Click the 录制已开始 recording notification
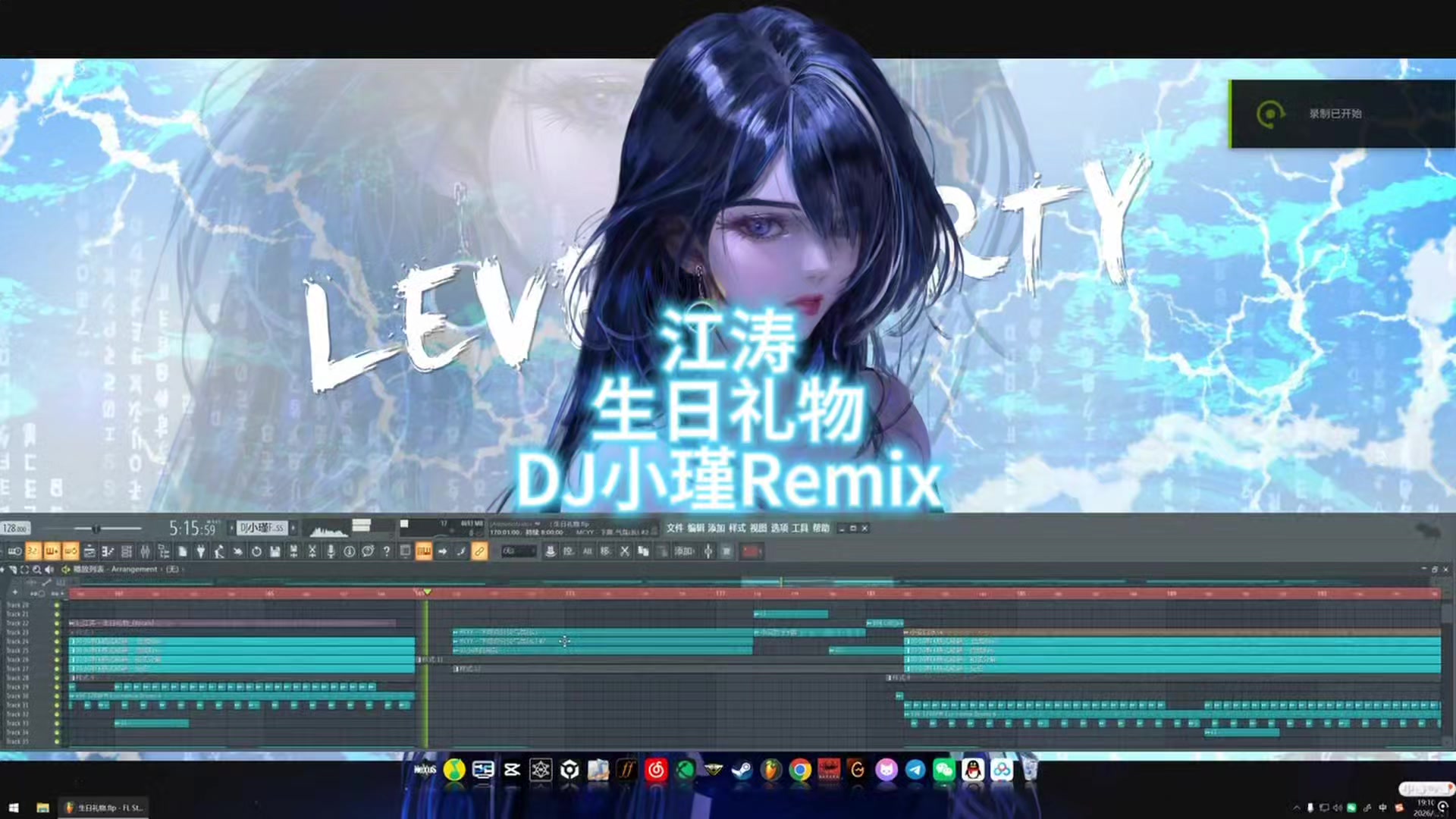The width and height of the screenshot is (1456, 819). coord(1342,114)
